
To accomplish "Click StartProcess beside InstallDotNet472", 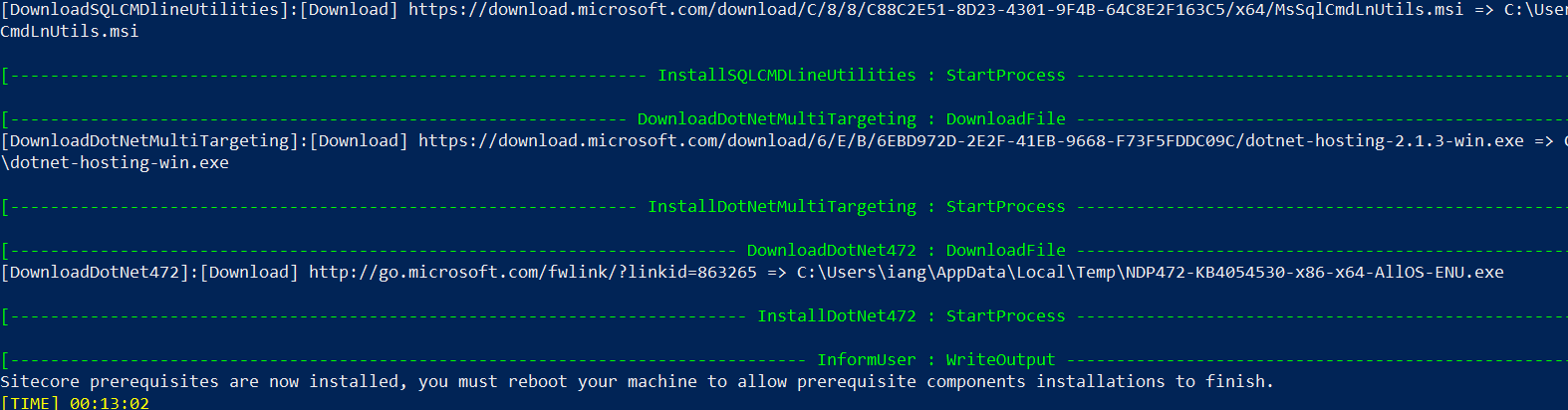I will (x=1005, y=316).
